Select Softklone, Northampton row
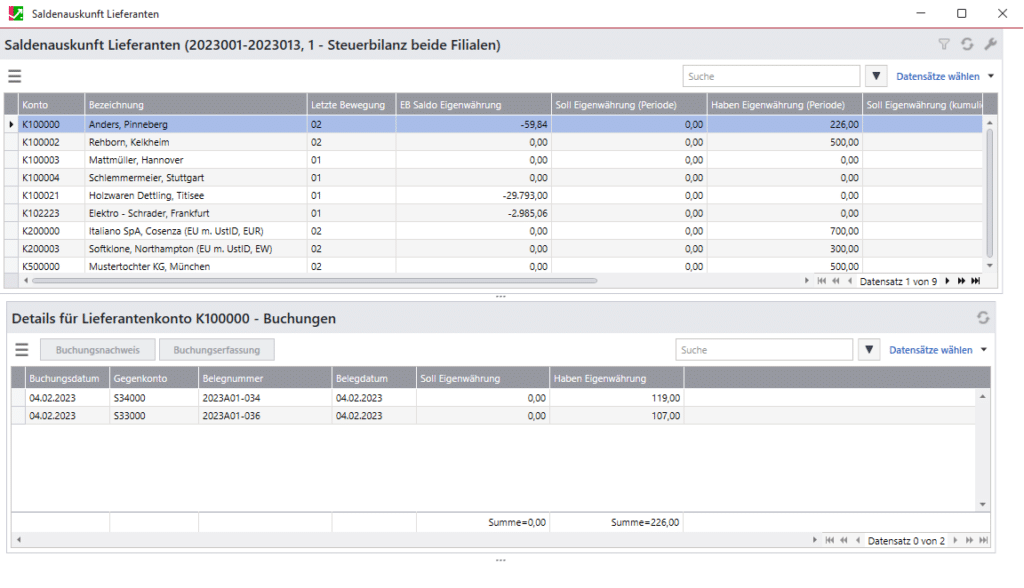 point(494,248)
